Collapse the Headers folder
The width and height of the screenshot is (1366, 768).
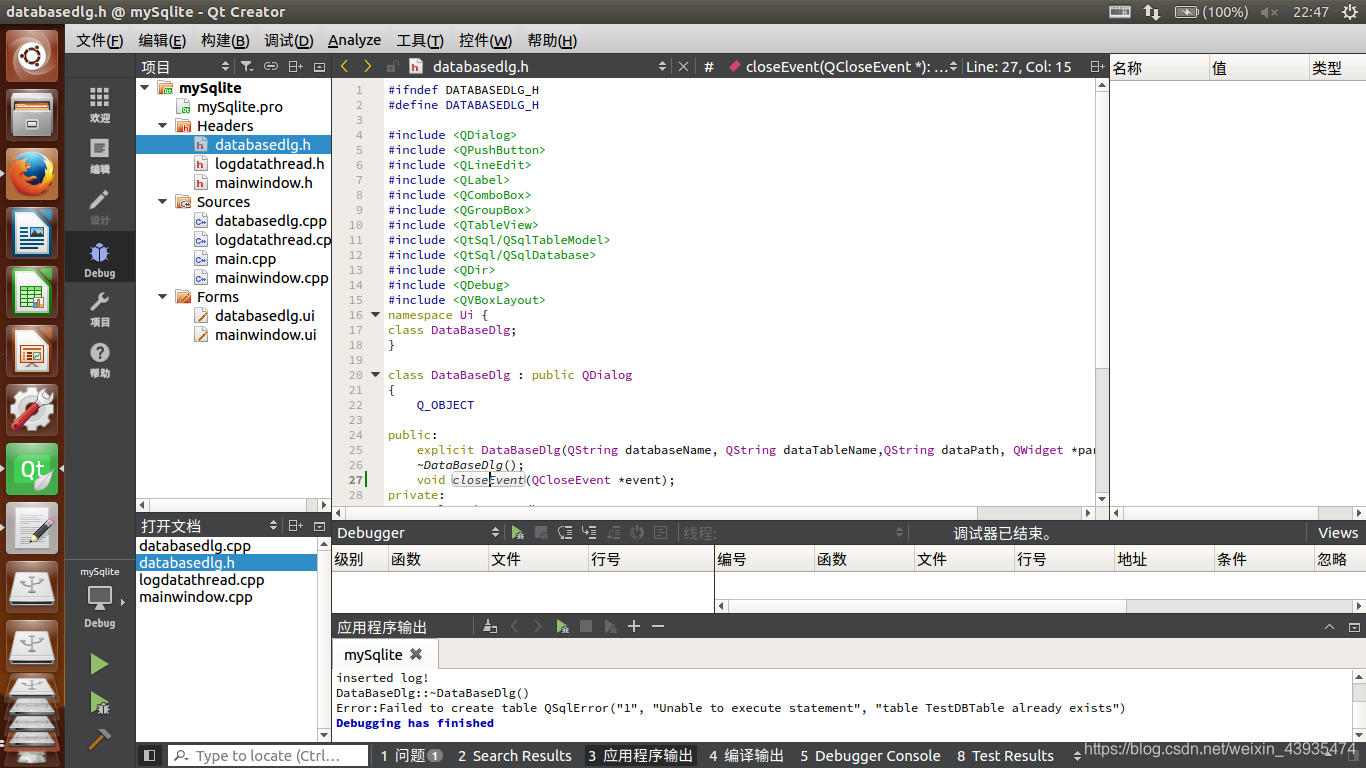163,126
